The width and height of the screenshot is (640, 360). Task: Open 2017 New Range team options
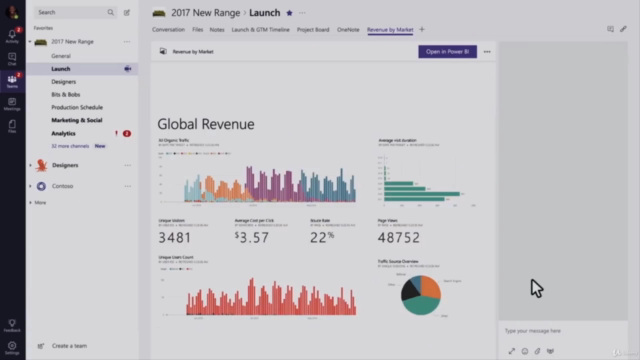127,42
